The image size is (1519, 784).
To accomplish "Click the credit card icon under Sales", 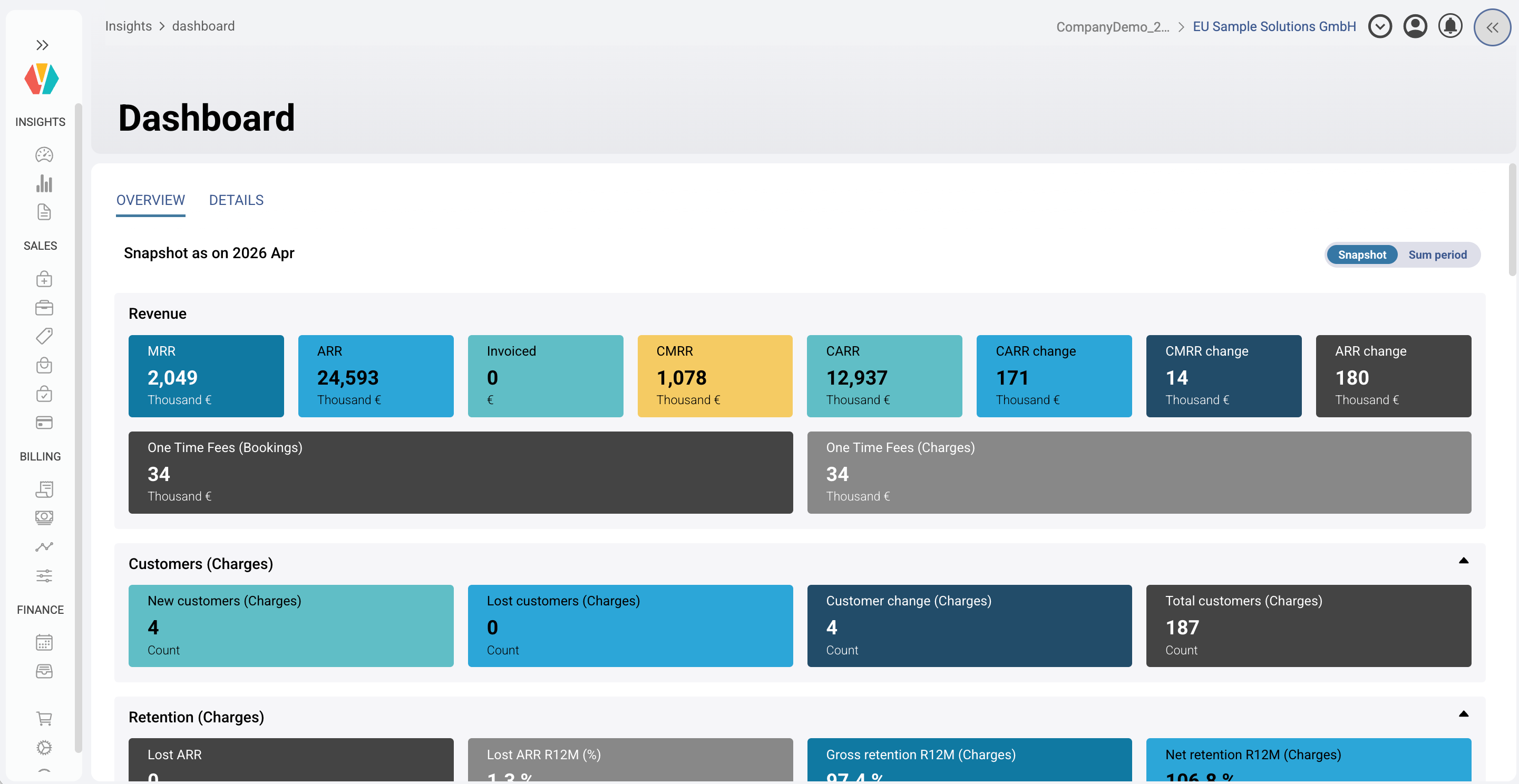I will 44,423.
